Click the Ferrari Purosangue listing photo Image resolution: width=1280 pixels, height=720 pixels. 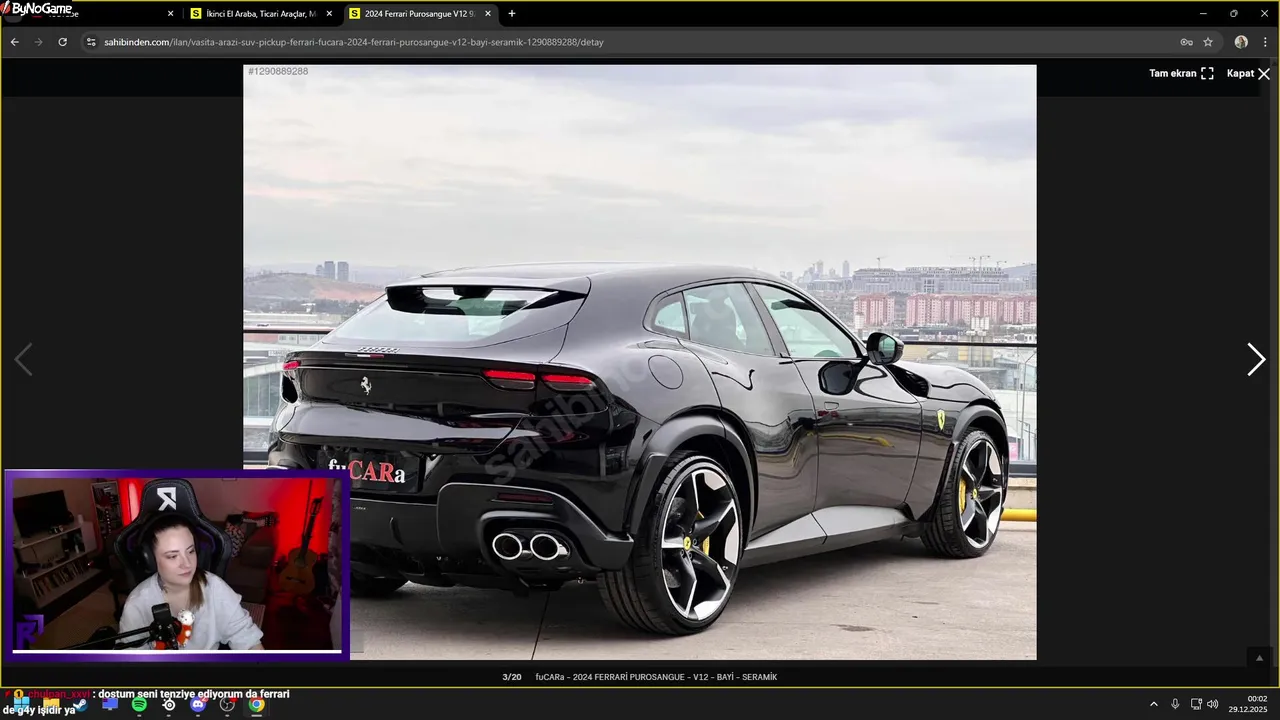coord(640,362)
